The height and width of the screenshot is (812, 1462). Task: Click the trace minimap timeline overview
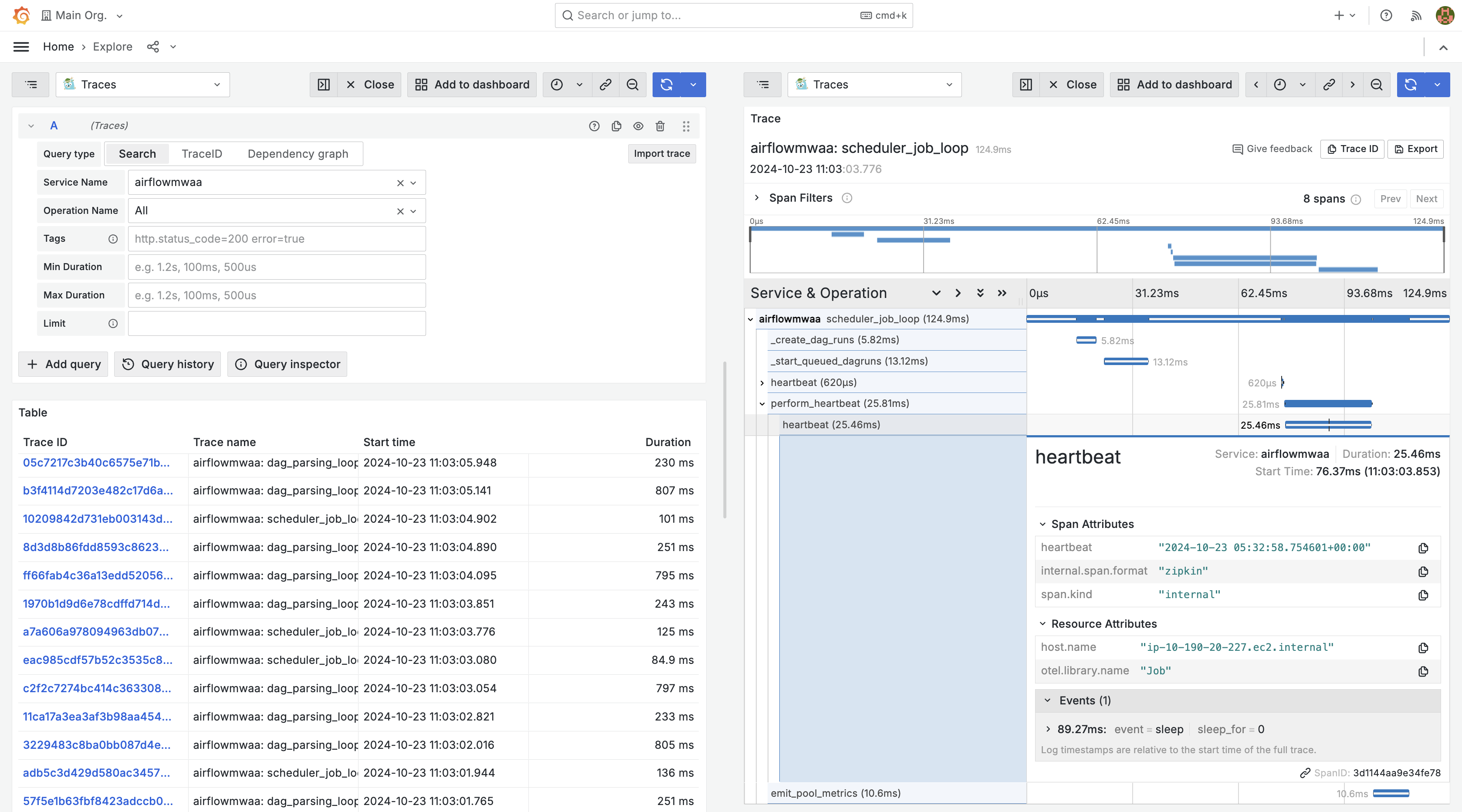(x=1096, y=250)
